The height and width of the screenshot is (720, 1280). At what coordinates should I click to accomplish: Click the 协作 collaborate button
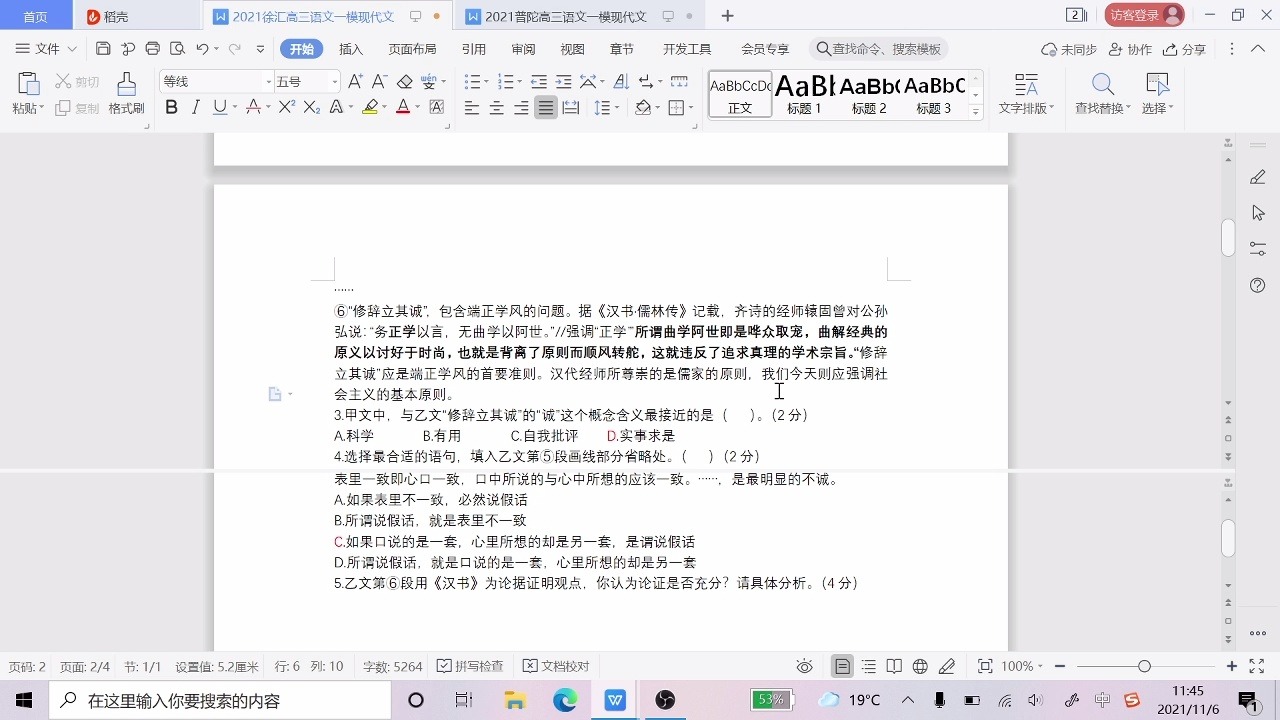pos(1130,49)
